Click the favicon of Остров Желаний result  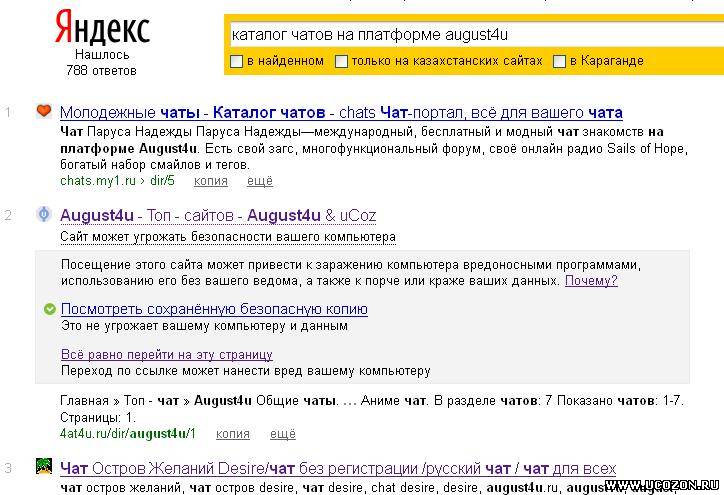click(44, 466)
